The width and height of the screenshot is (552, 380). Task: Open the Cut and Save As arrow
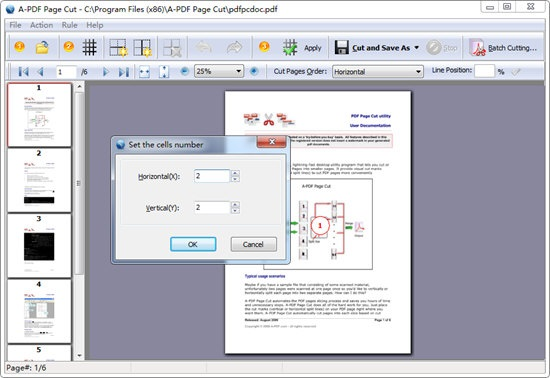416,48
